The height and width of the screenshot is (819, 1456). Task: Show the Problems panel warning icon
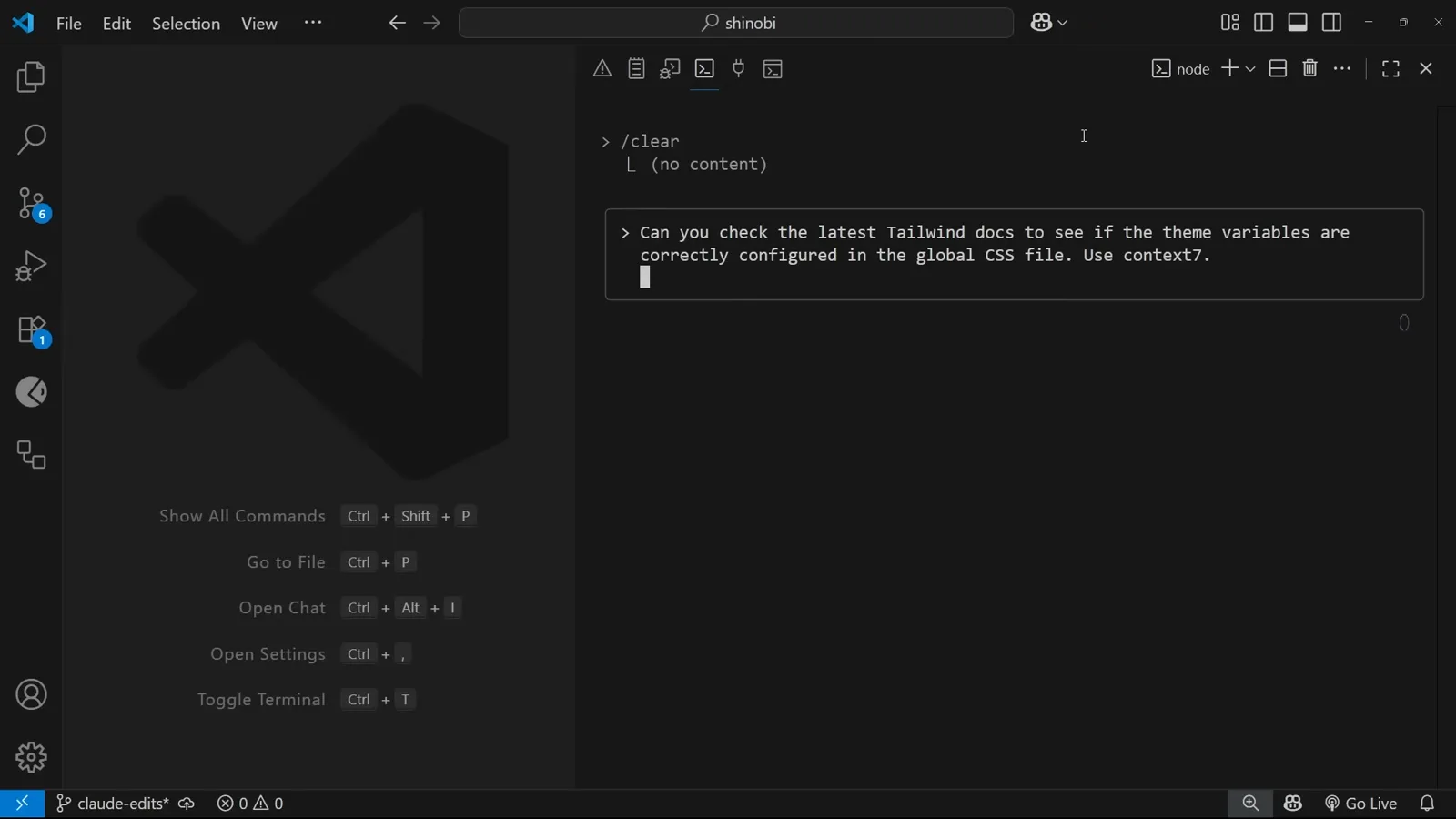602,69
